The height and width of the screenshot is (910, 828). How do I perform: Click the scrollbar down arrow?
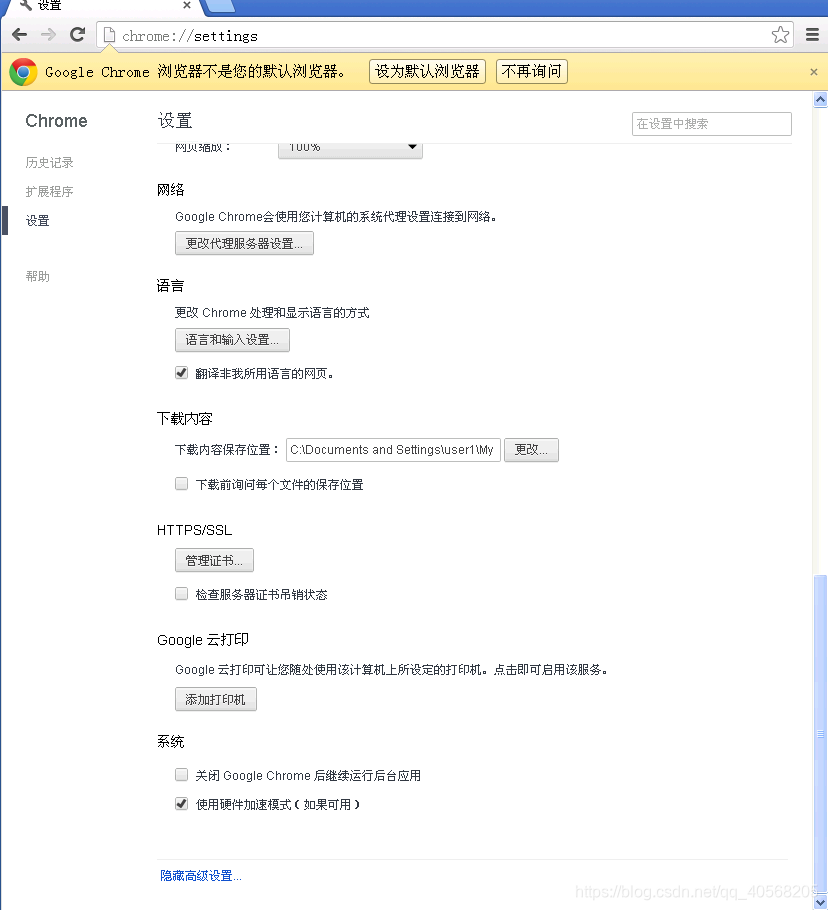[x=820, y=902]
